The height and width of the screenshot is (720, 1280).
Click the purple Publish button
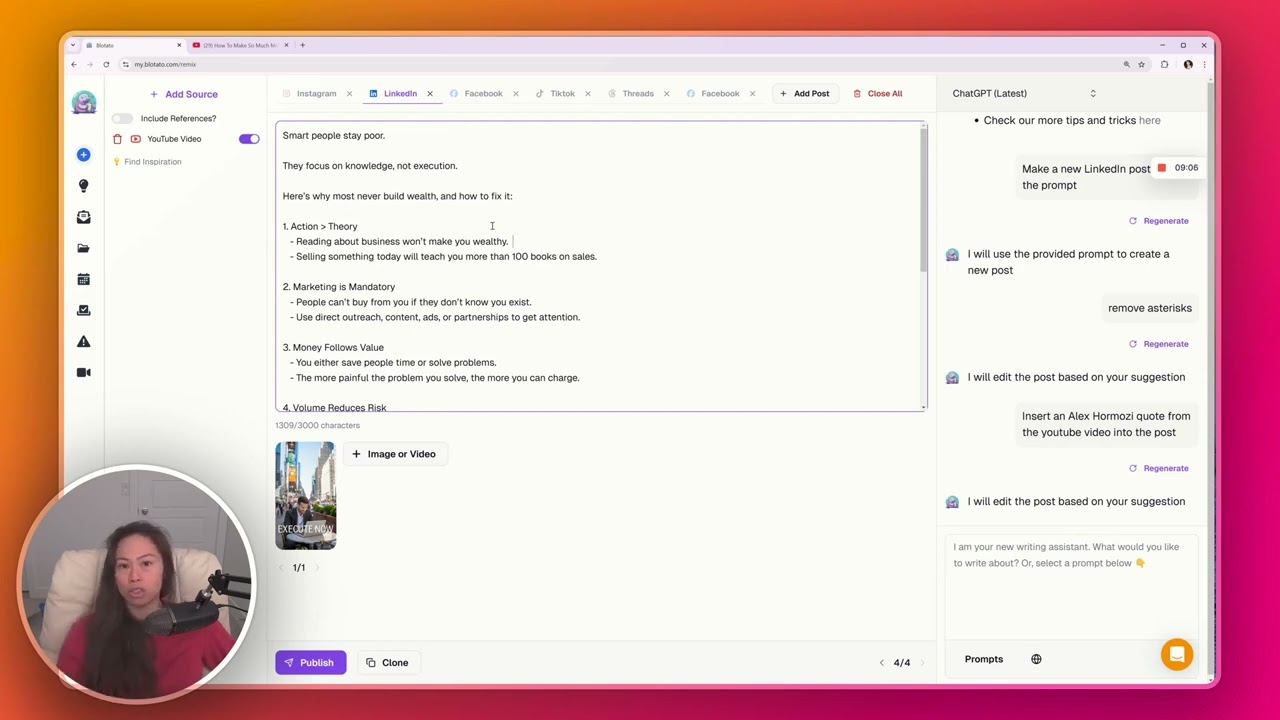[x=311, y=663]
